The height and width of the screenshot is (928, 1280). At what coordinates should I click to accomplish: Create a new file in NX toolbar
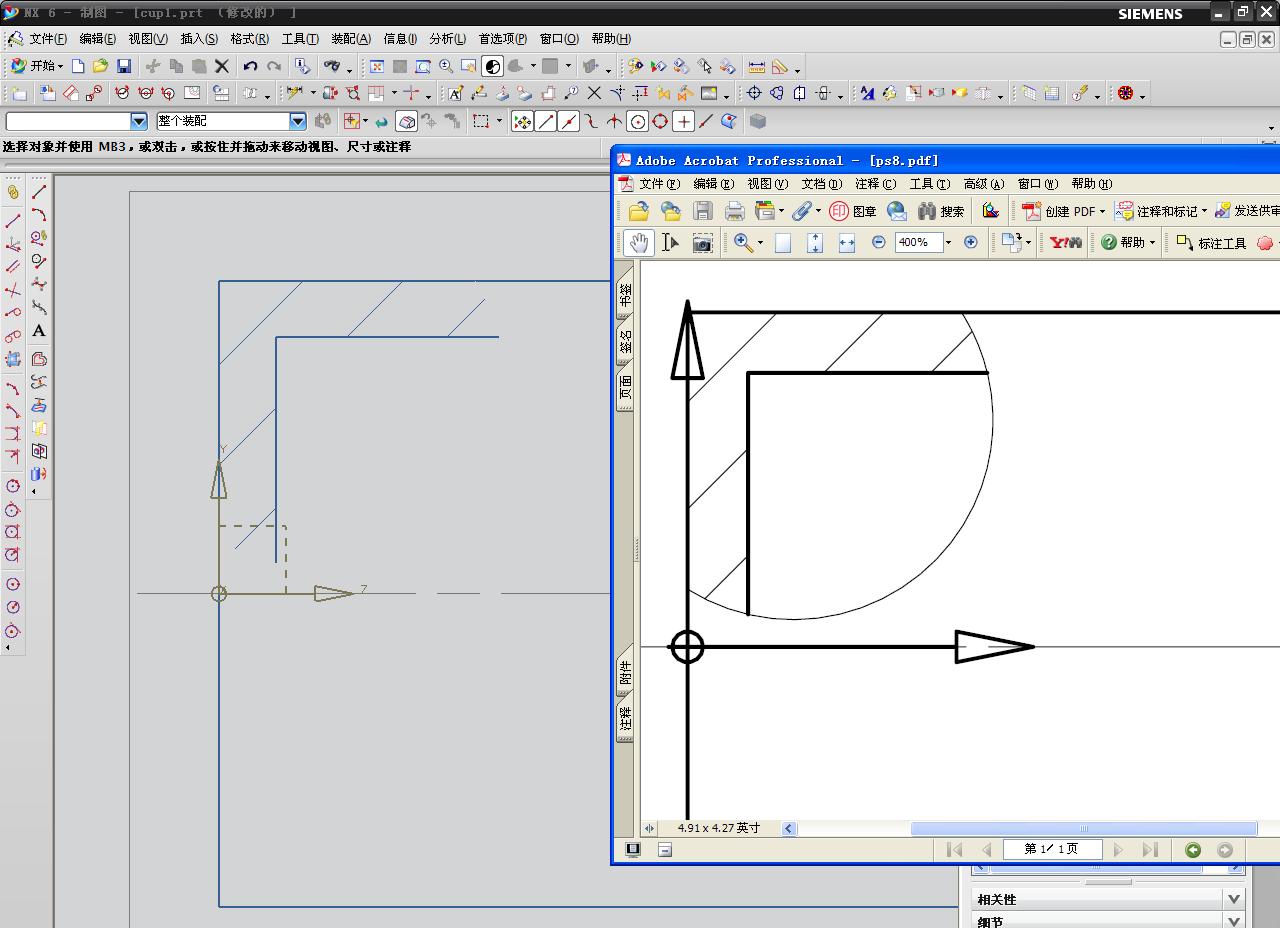(78, 66)
